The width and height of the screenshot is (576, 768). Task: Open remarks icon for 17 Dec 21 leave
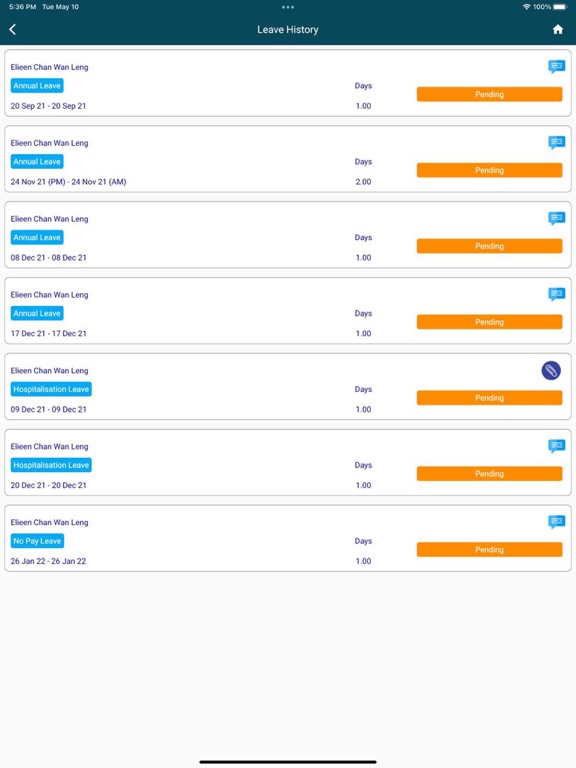pos(556,294)
